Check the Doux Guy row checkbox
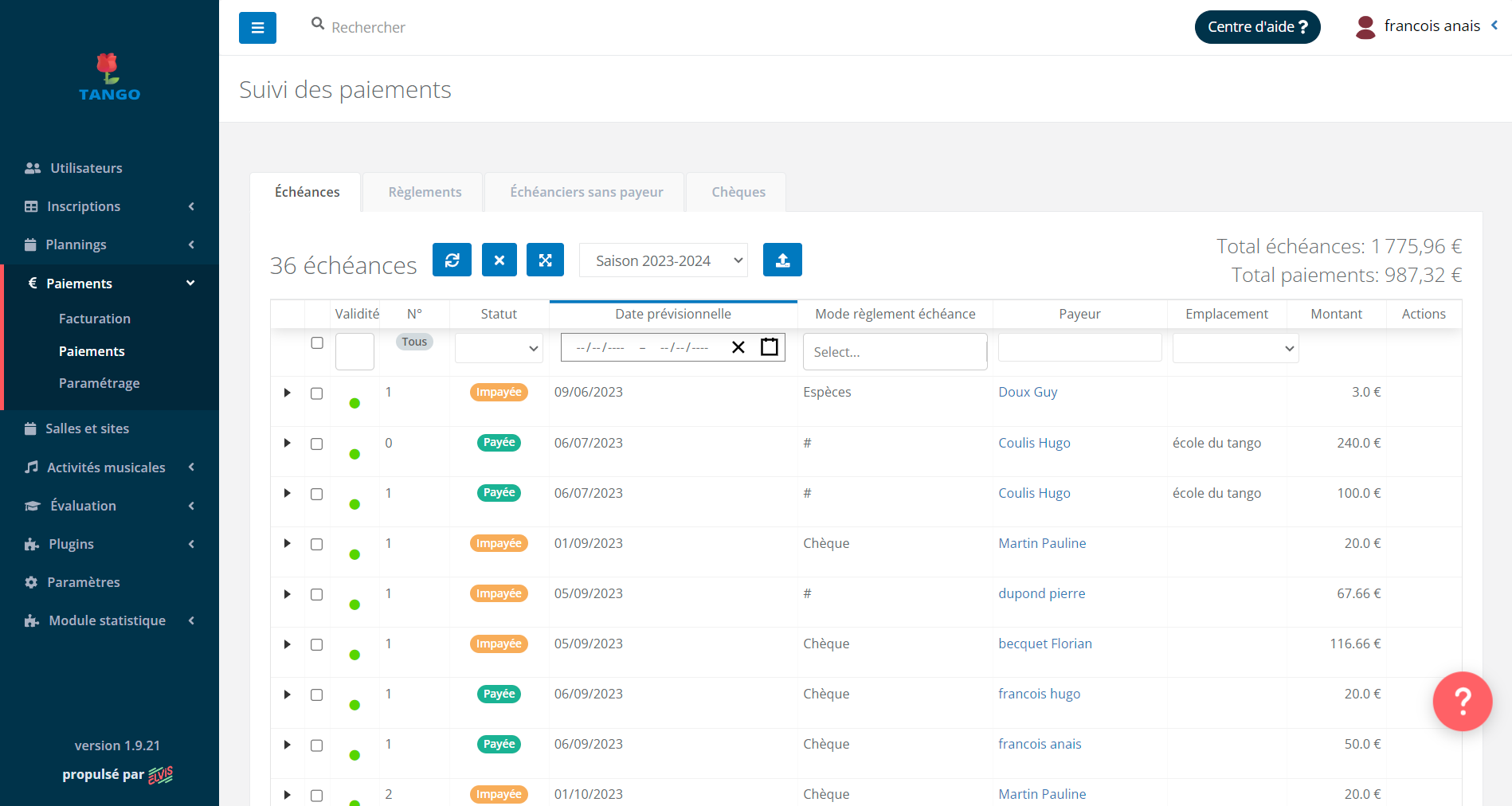The image size is (1512, 806). tap(316, 393)
